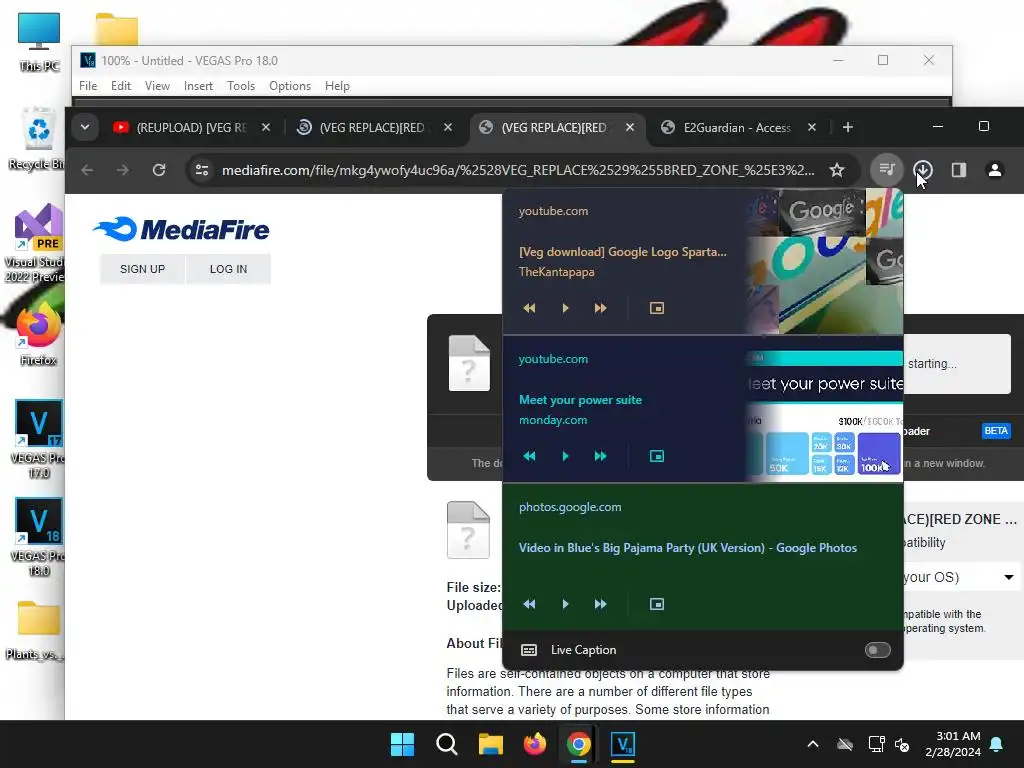The height and width of the screenshot is (768, 1024).
Task: Open the Help menu in VEGAS Pro
Action: tap(337, 86)
